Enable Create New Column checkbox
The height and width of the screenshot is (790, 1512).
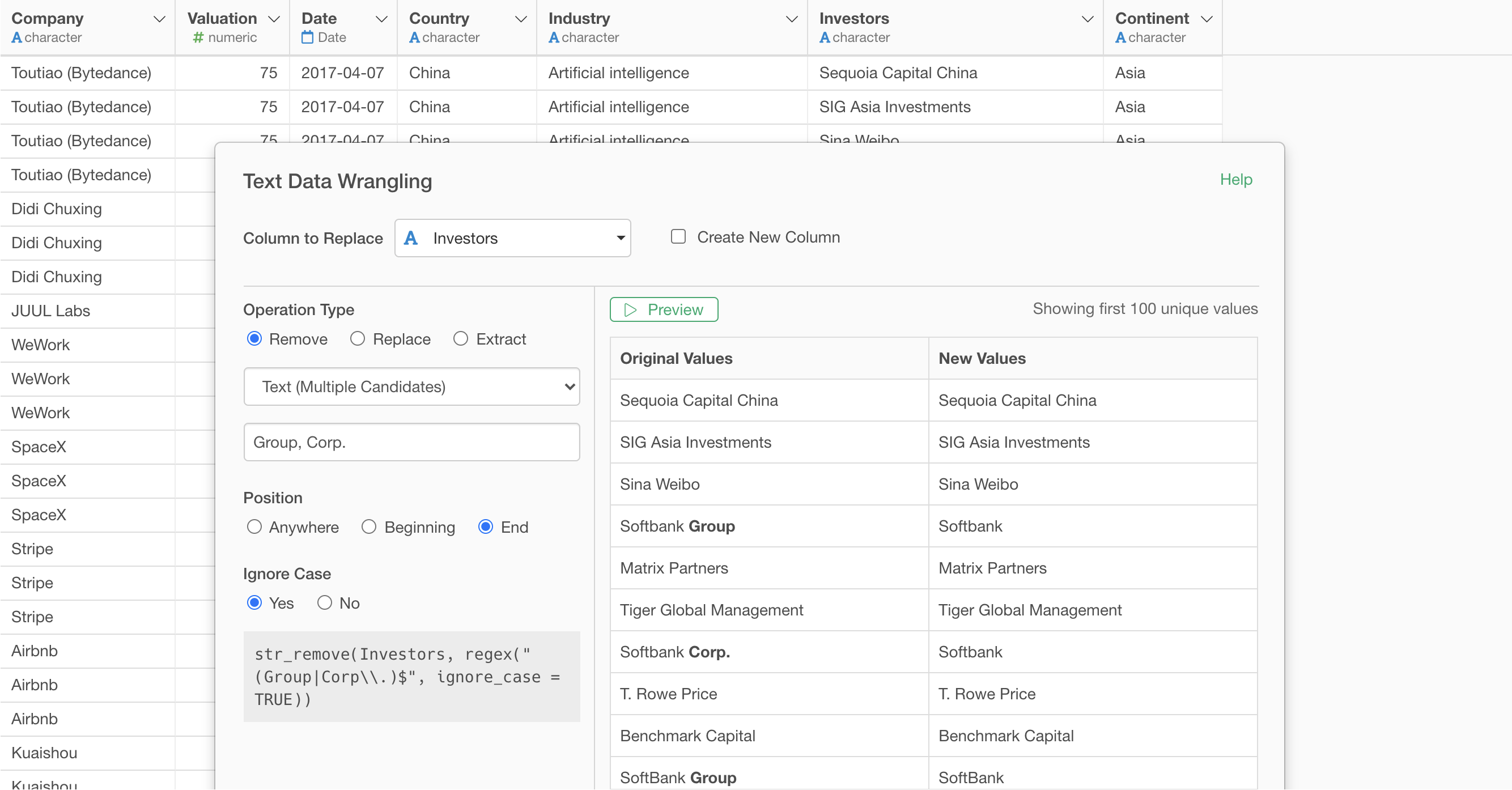[x=678, y=236]
